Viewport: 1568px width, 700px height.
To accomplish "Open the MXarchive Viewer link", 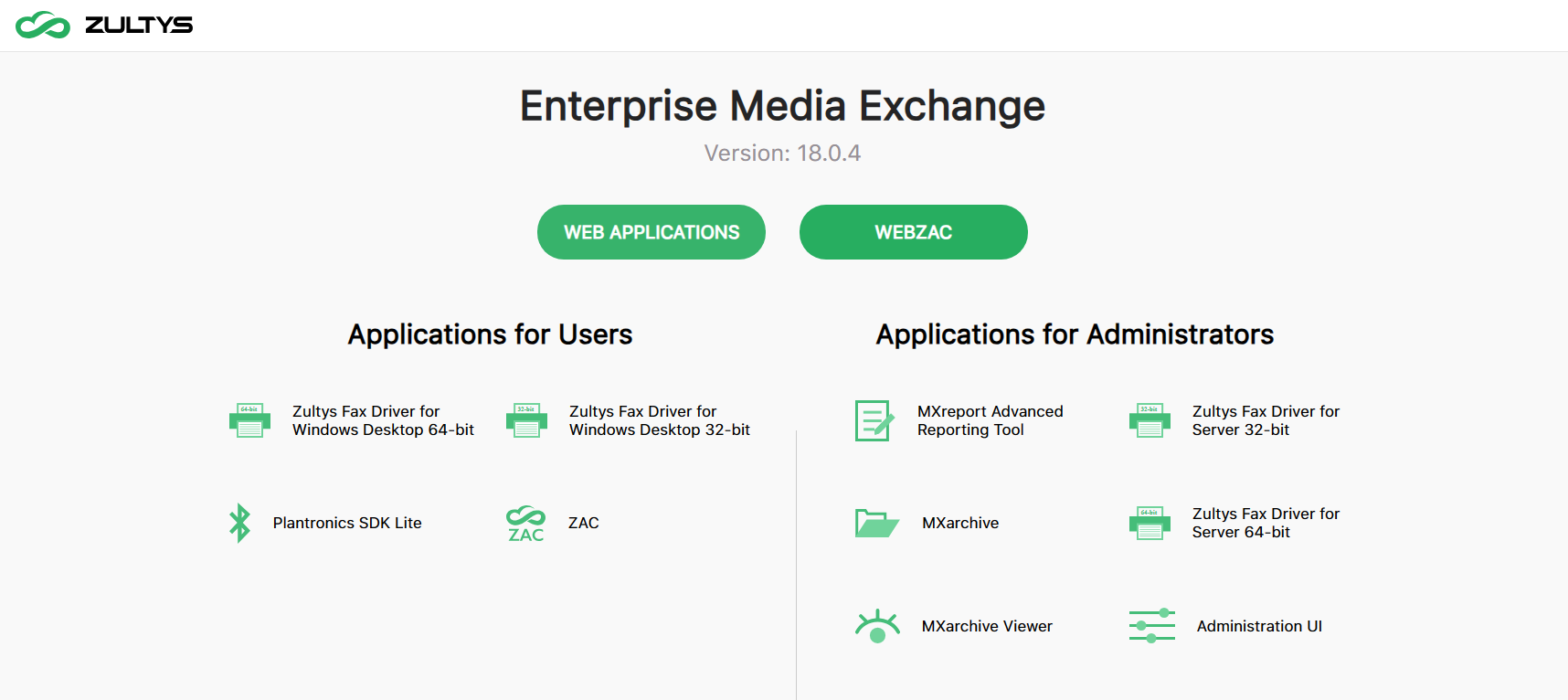I will (987, 626).
